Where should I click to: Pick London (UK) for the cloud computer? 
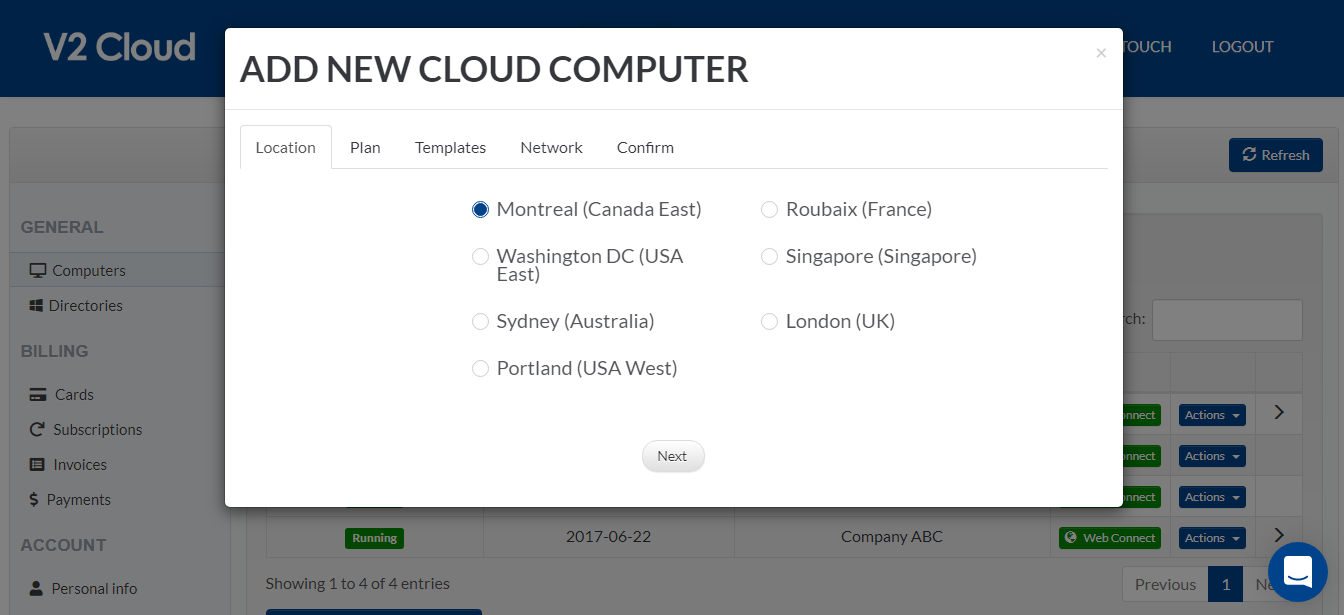click(x=769, y=321)
